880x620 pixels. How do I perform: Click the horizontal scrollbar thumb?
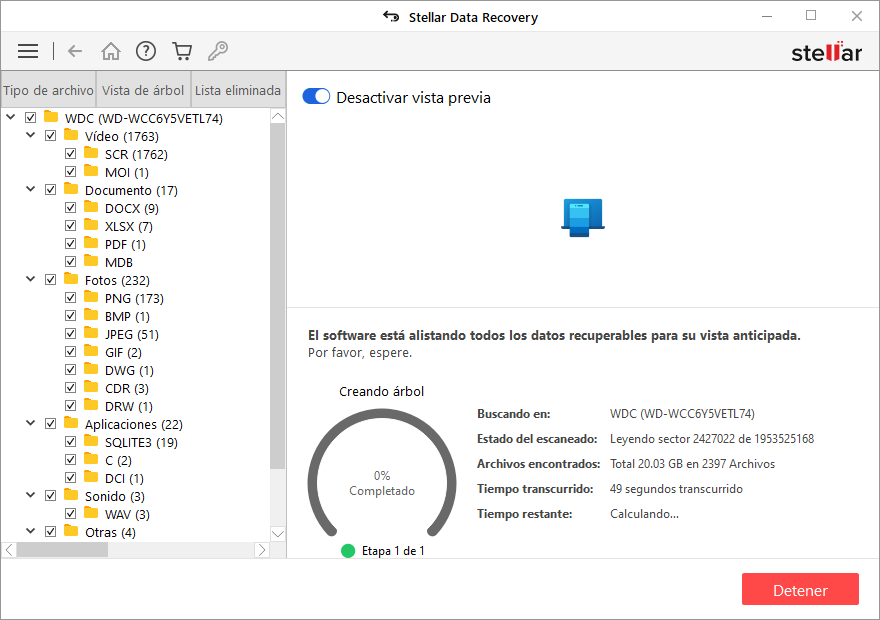tap(62, 550)
